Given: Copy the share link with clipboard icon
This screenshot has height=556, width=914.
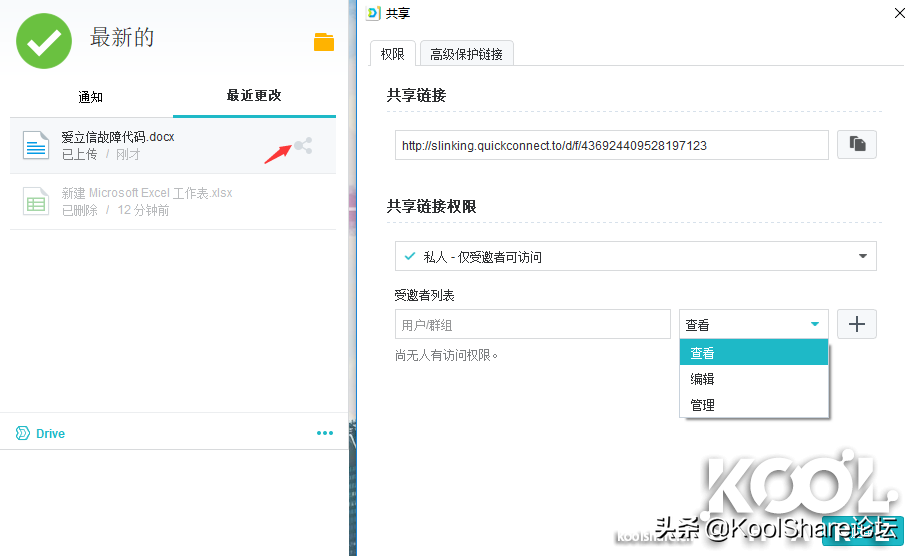Looking at the screenshot, I should tap(857, 145).
